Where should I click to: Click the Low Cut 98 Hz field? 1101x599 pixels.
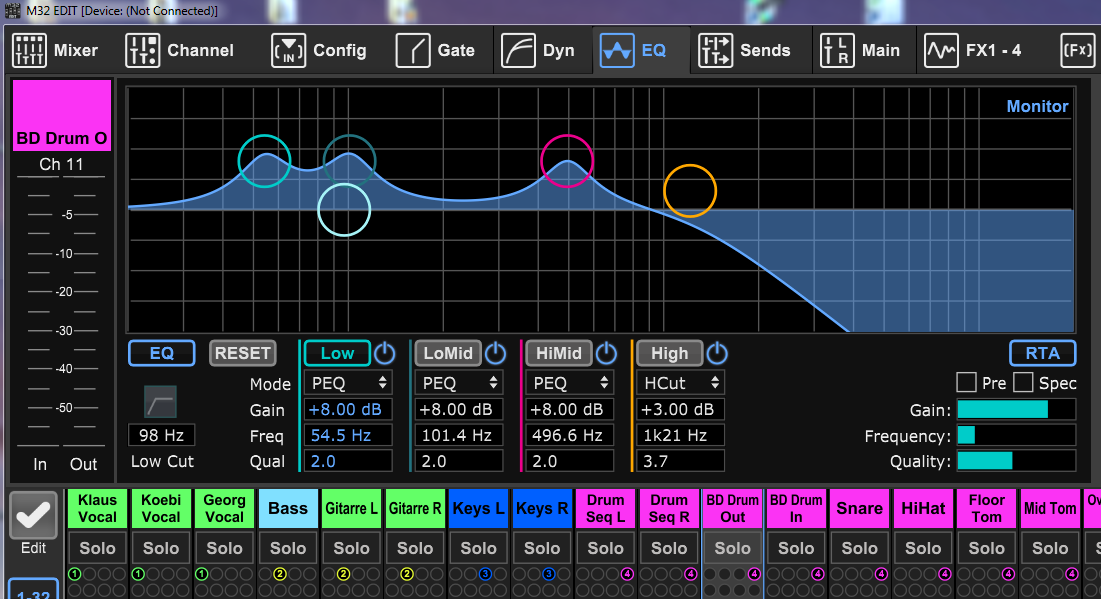161,435
